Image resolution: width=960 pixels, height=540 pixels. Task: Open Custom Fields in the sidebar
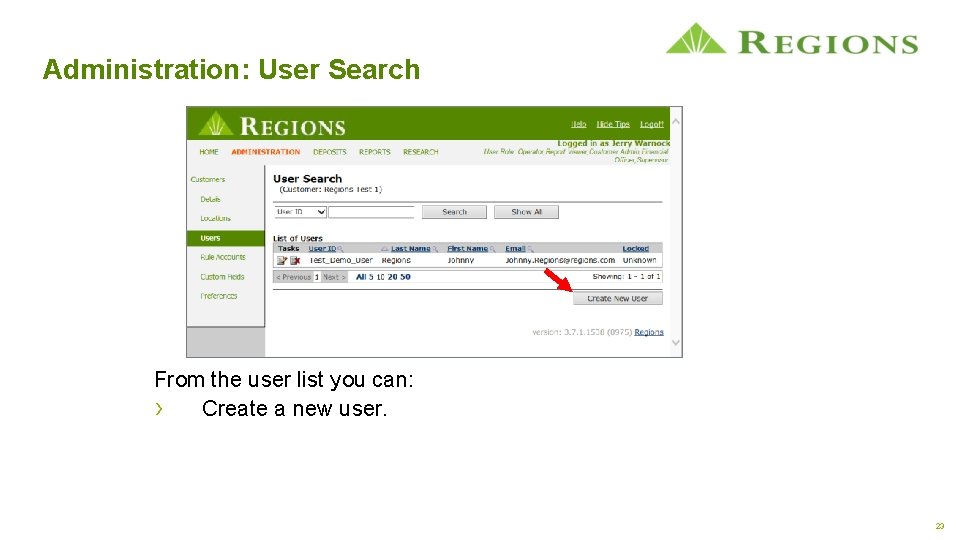pos(222,277)
